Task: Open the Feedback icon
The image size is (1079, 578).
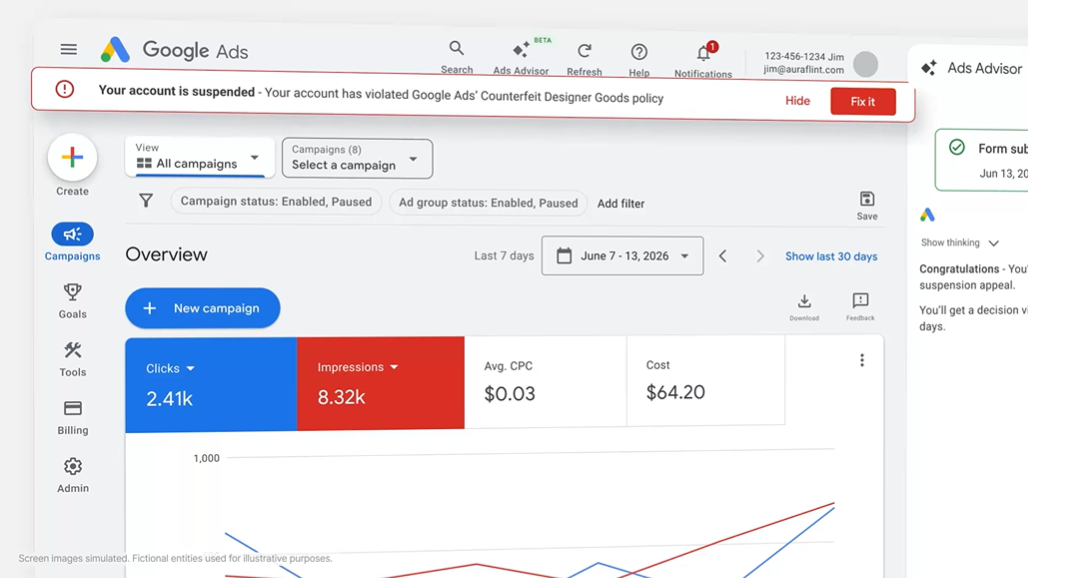Action: (860, 301)
